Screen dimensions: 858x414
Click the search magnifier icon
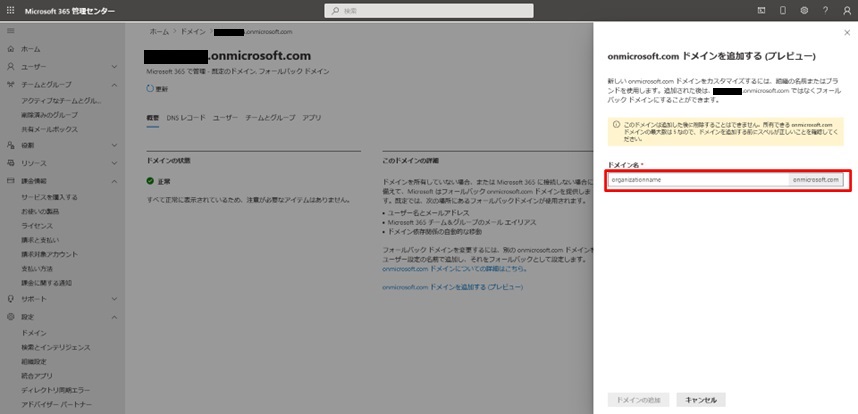click(x=335, y=10)
